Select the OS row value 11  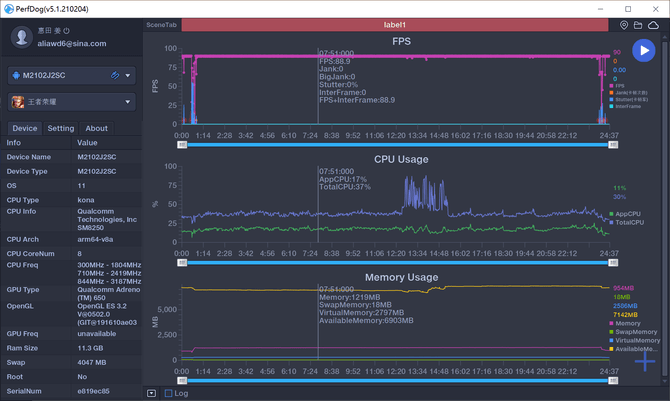pyautogui.click(x=81, y=186)
